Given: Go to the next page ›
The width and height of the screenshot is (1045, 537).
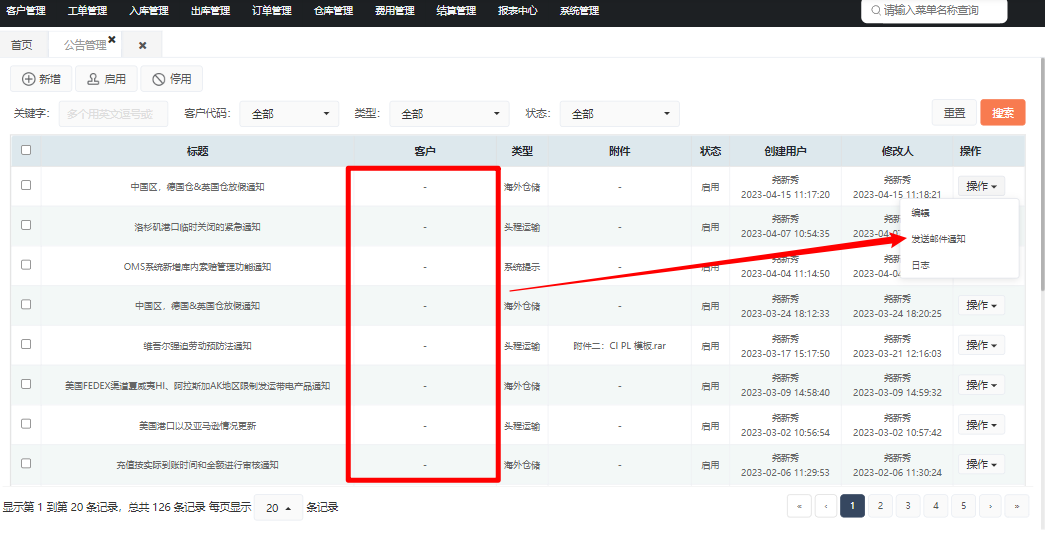Looking at the screenshot, I should [990, 506].
